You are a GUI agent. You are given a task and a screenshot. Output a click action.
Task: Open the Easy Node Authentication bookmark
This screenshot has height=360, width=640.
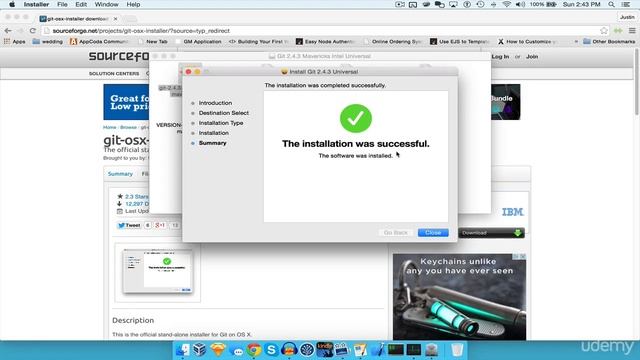(325, 42)
